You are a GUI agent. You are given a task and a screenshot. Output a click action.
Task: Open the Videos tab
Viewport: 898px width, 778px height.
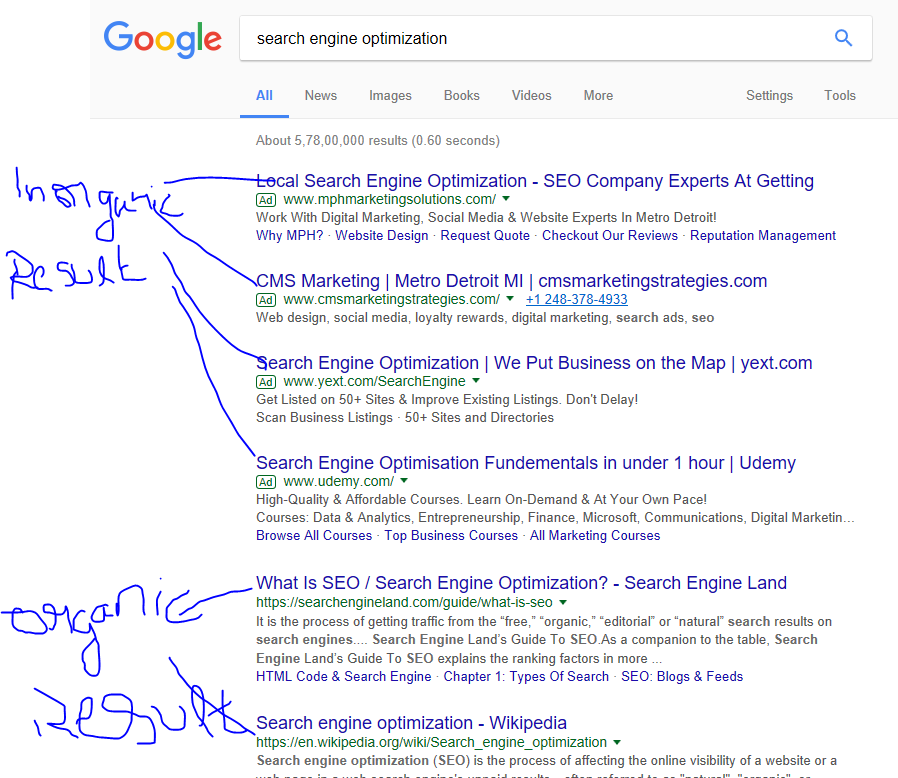coord(531,95)
